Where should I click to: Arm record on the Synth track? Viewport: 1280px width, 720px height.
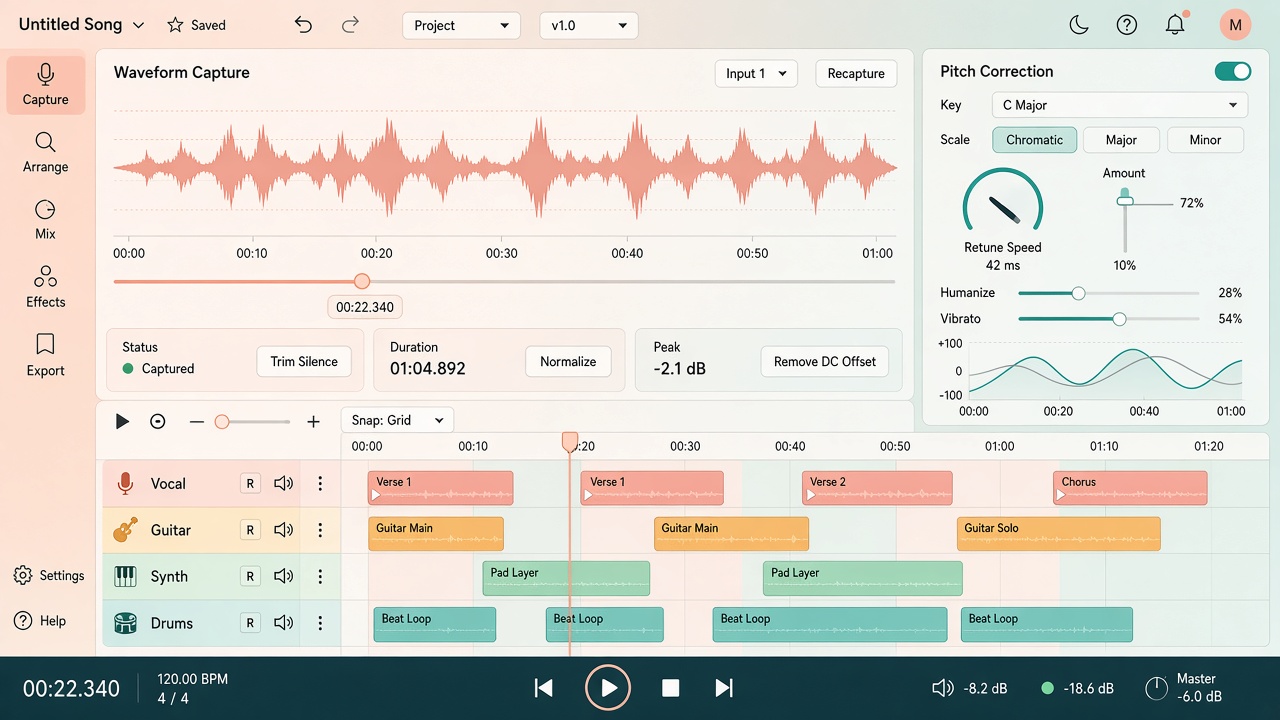(x=250, y=576)
